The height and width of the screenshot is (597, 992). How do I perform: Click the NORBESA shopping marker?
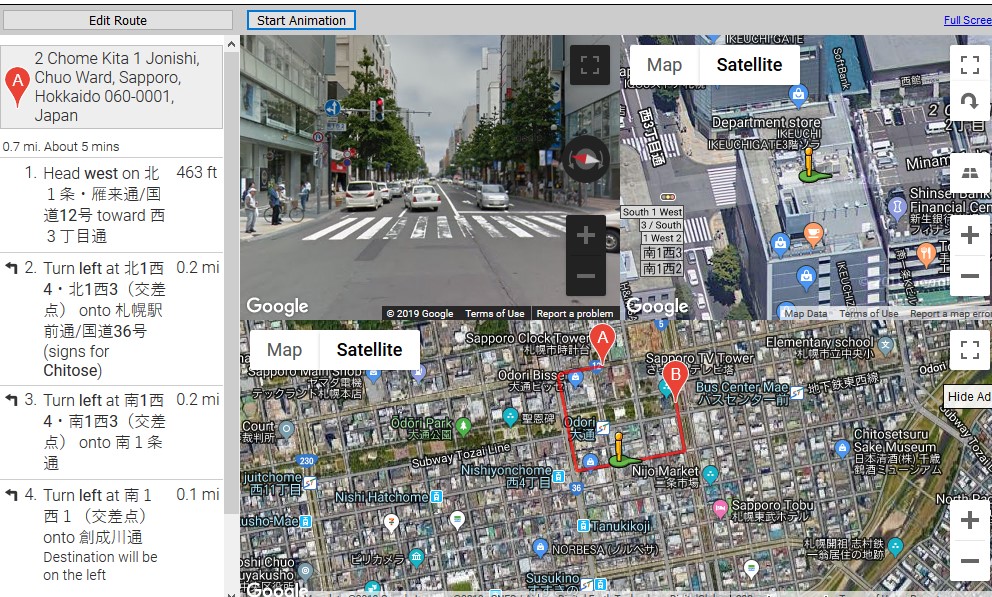(540, 547)
